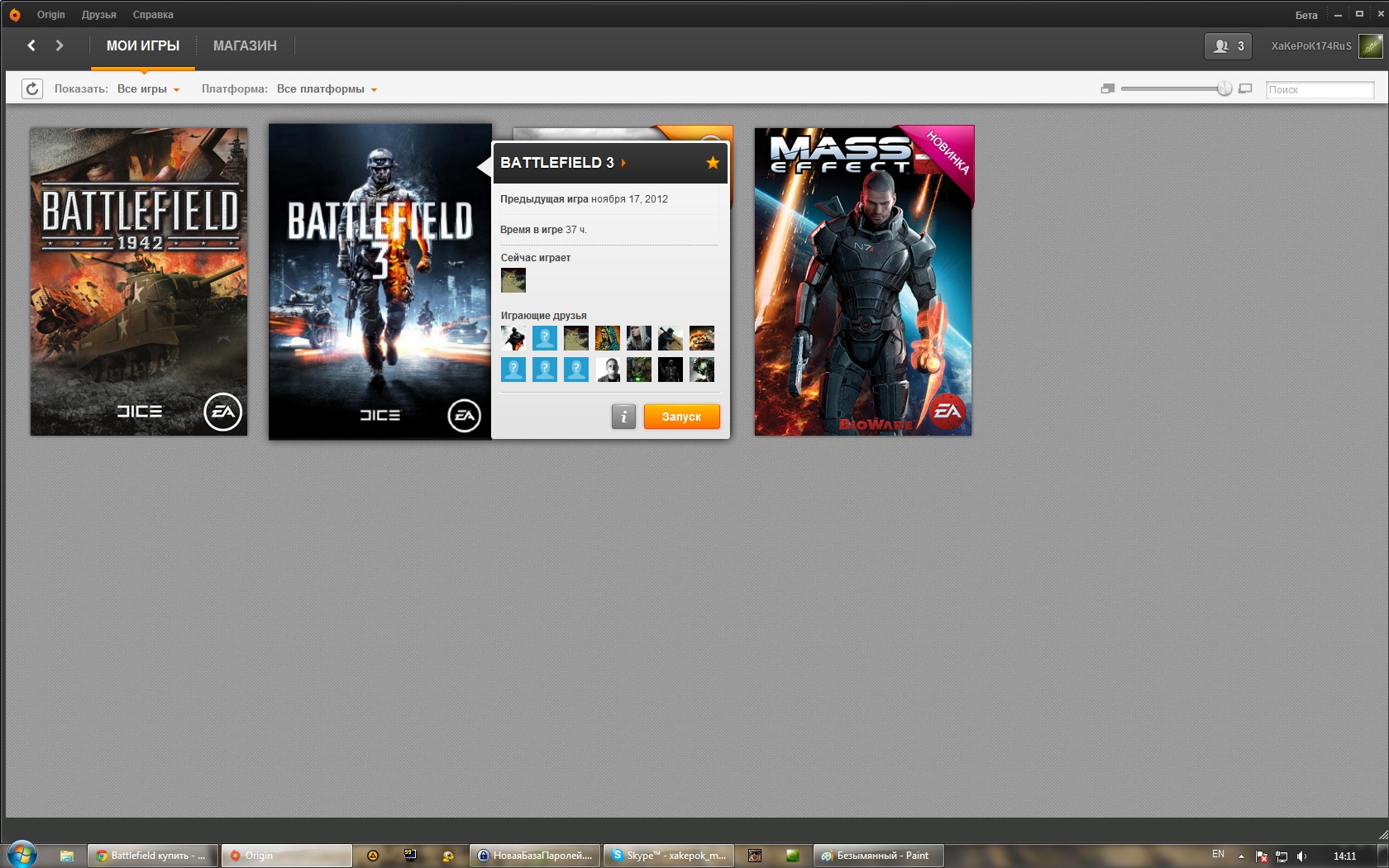Refresh the game library
1389x868 pixels.
tap(31, 88)
